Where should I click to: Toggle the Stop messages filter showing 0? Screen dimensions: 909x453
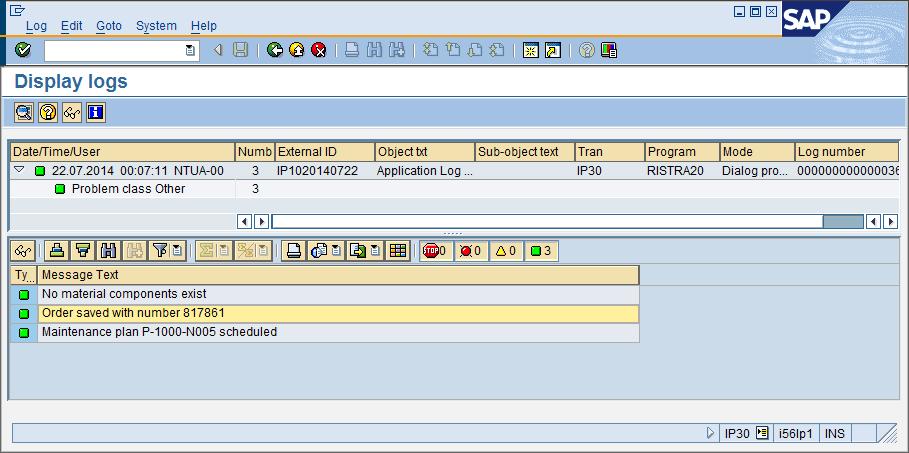(x=436, y=251)
